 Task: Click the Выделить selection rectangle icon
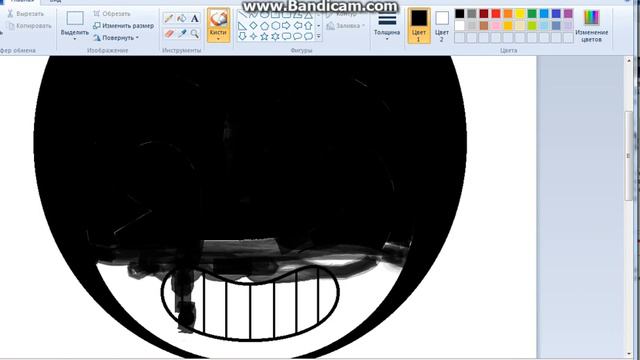pos(75,18)
